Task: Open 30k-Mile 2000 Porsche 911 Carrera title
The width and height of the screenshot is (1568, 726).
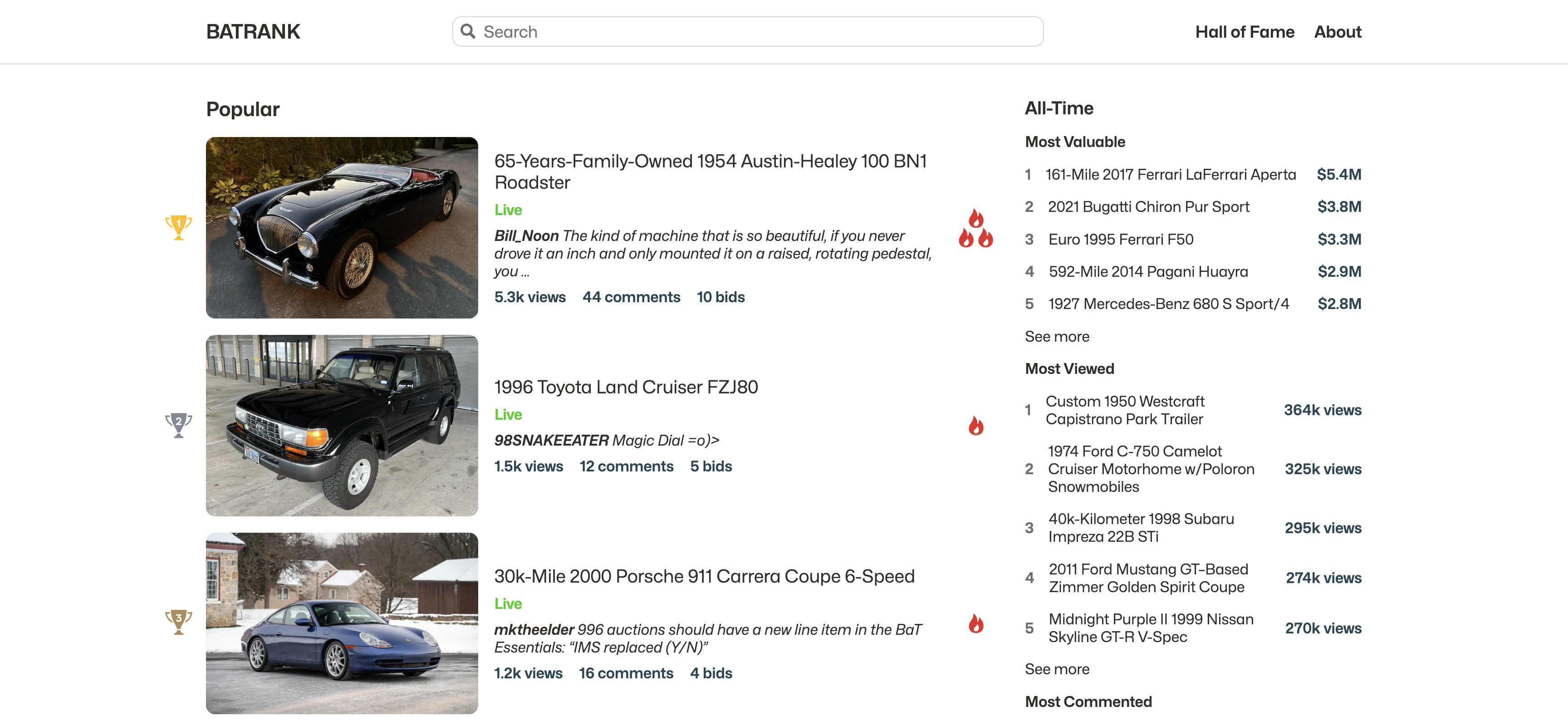Action: click(x=704, y=576)
